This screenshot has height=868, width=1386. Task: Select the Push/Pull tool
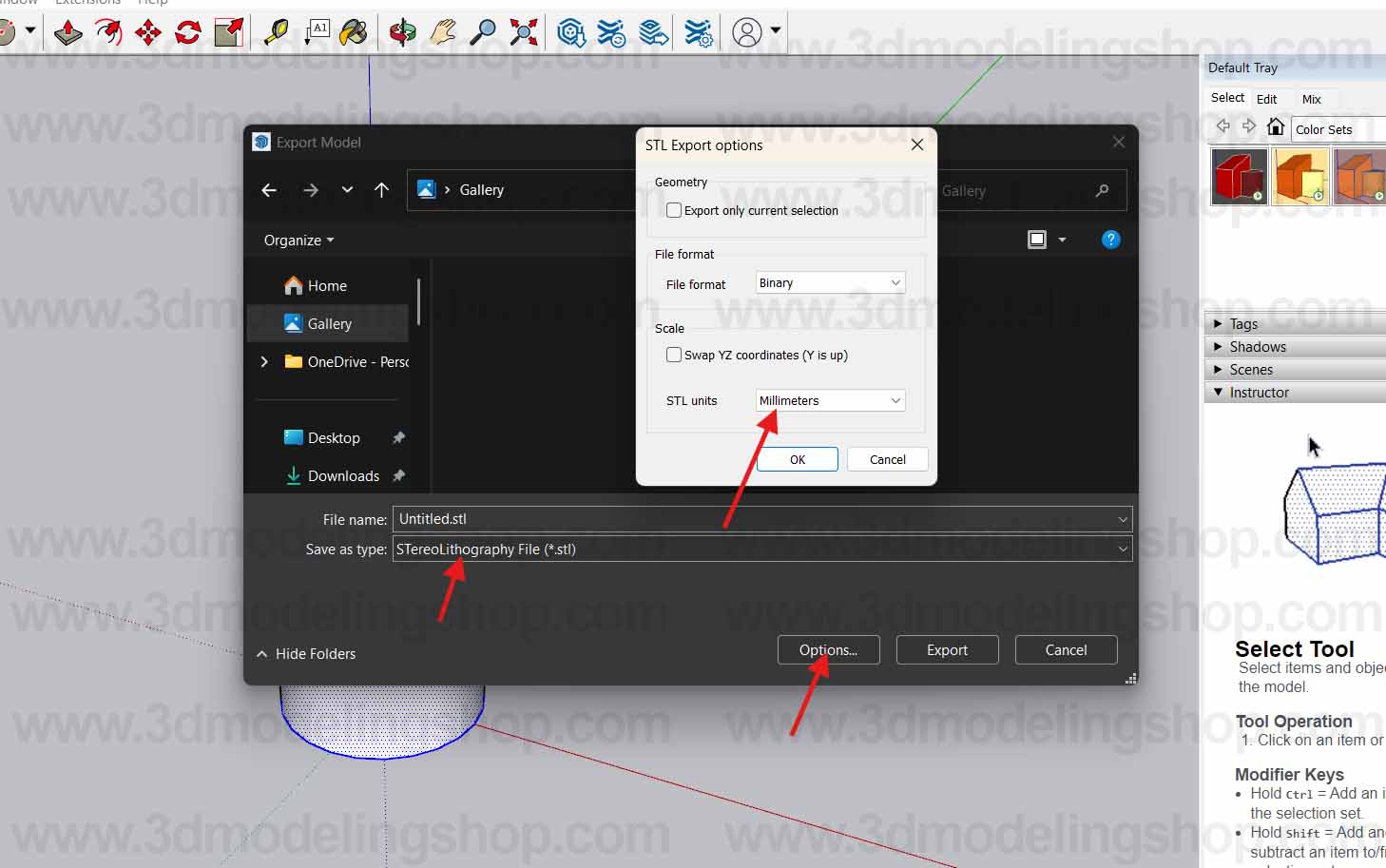(x=67, y=32)
